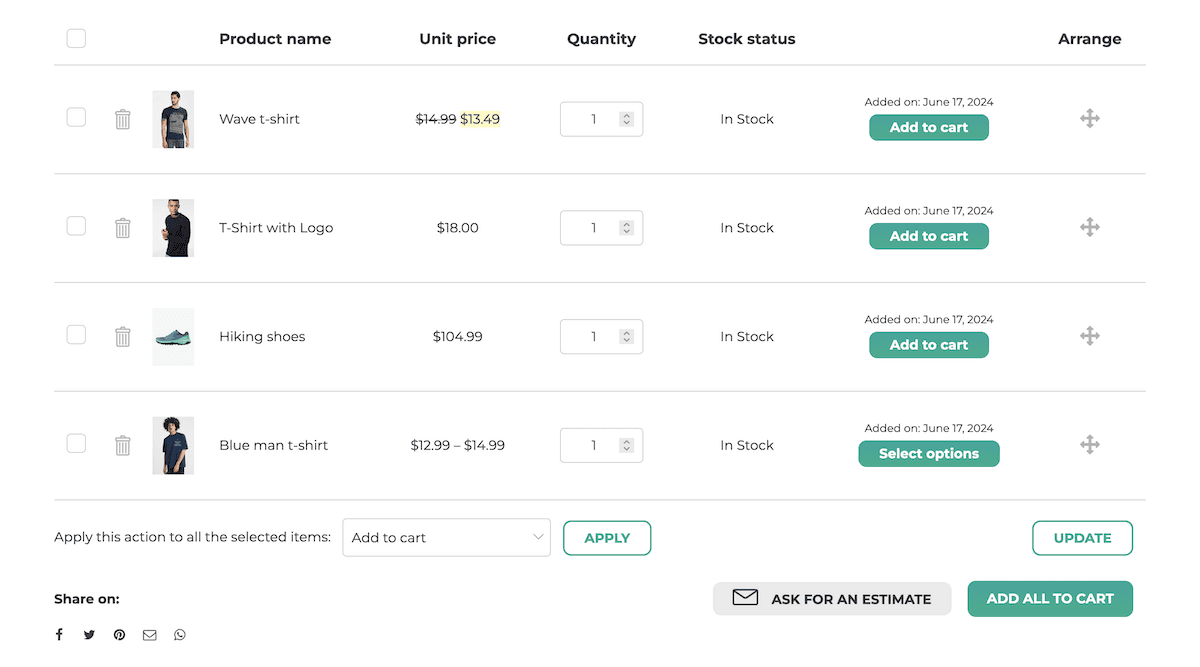This screenshot has width=1200, height=667.
Task: Click the Wave t-shirt quantity stepper arrows
Action: (627, 119)
